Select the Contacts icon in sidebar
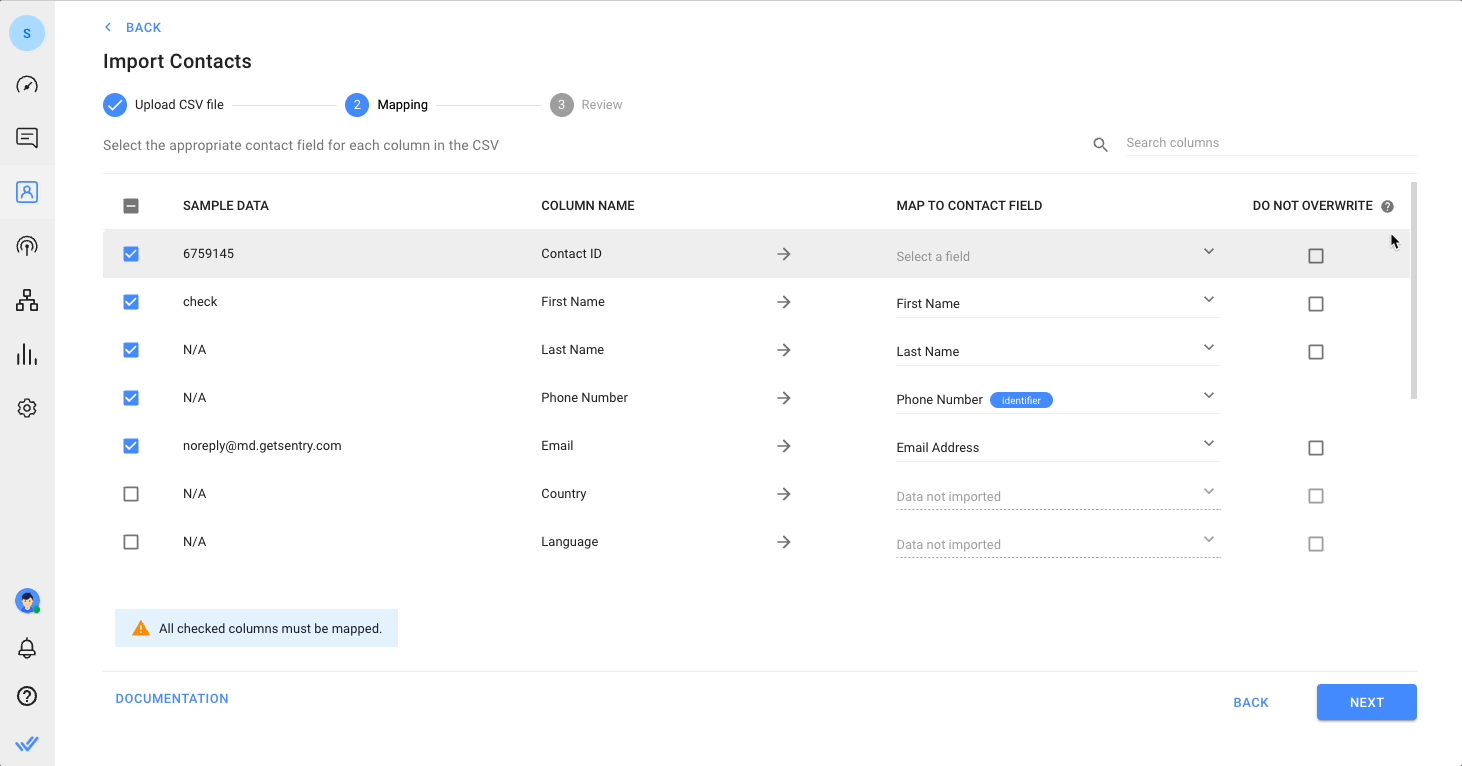The image size is (1462, 766). point(27,192)
